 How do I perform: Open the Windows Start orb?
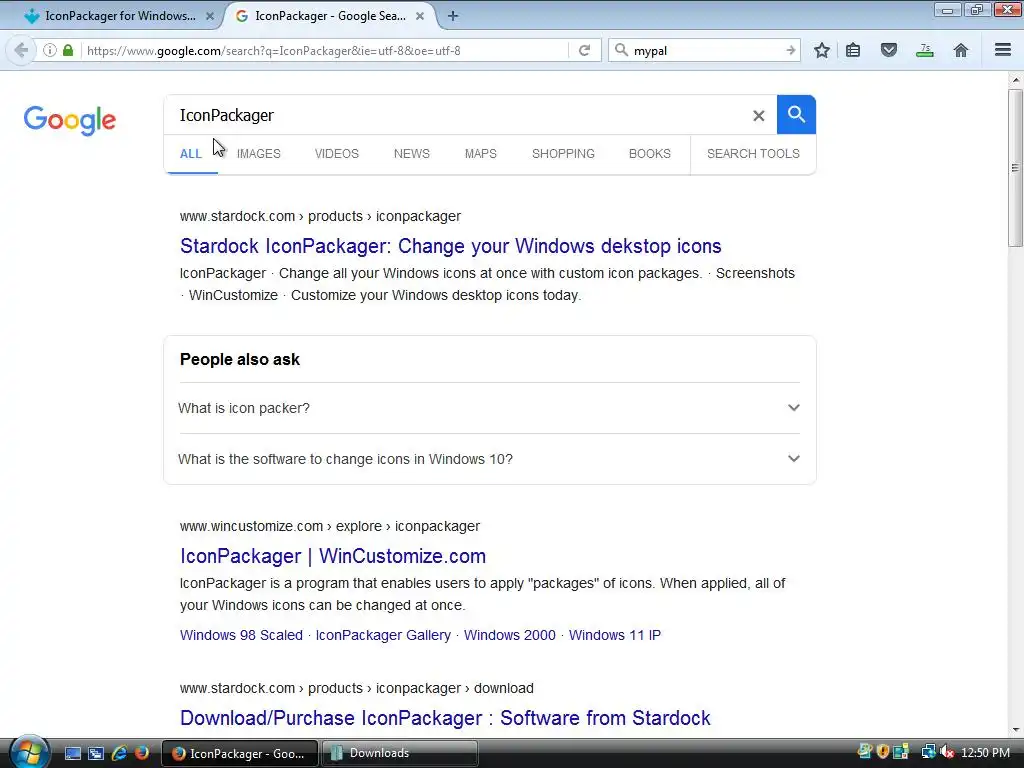[x=29, y=752]
